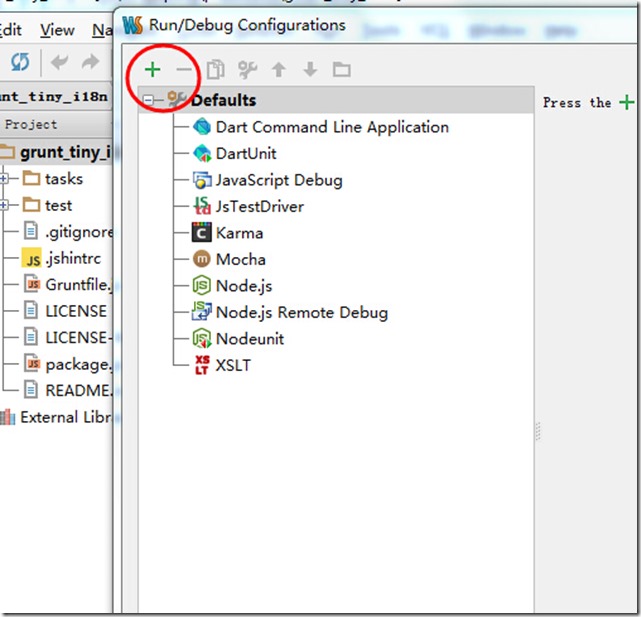Expand the tasks folder in the project tree
This screenshot has width=641, height=617.
click(x=4, y=178)
